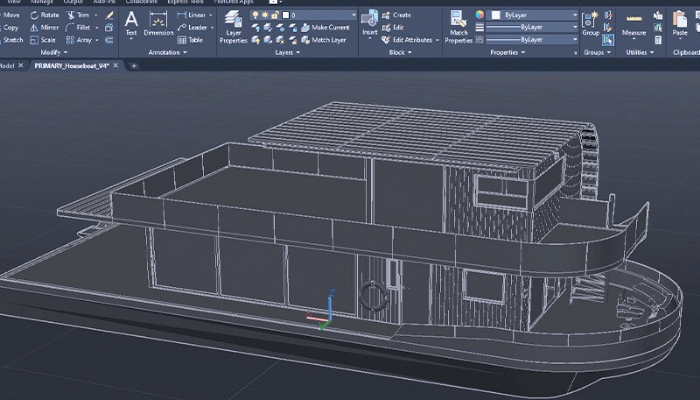Expand the Edit Attributes dropdown arrow

(437, 40)
